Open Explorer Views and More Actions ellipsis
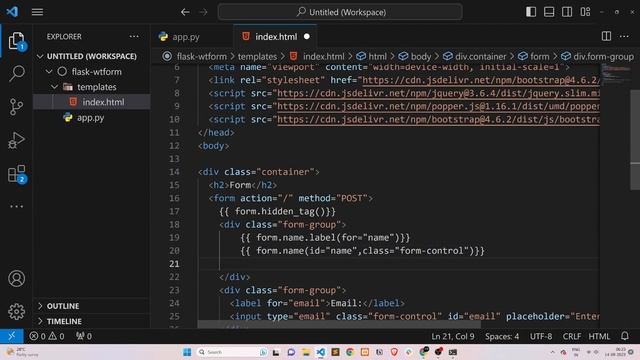 tap(134, 36)
